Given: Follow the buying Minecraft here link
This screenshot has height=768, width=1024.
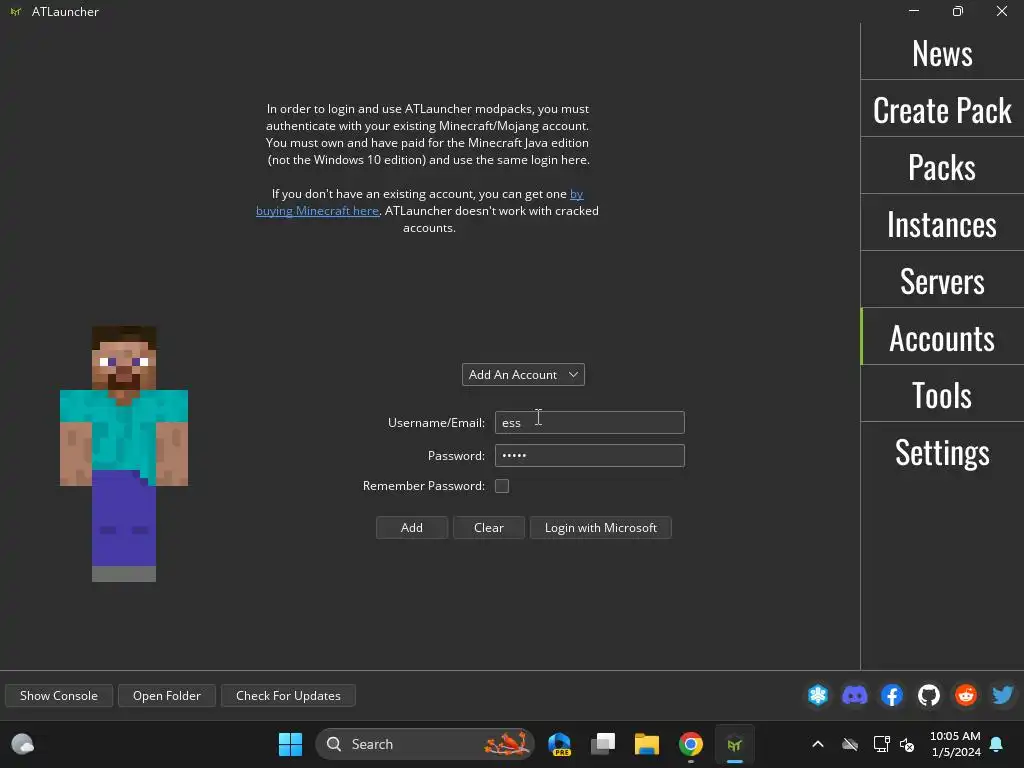Looking at the screenshot, I should pyautogui.click(x=317, y=211).
